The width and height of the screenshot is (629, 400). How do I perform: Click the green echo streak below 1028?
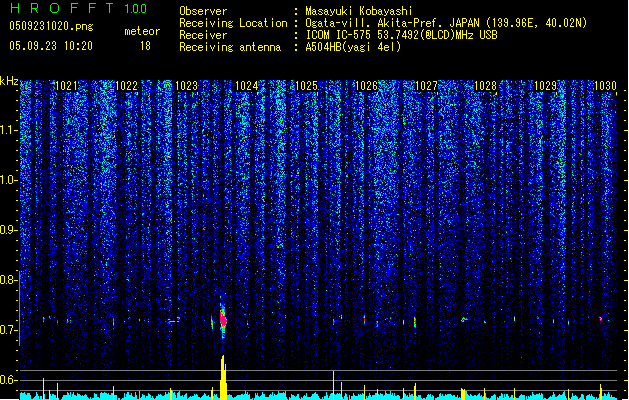(x=465, y=320)
